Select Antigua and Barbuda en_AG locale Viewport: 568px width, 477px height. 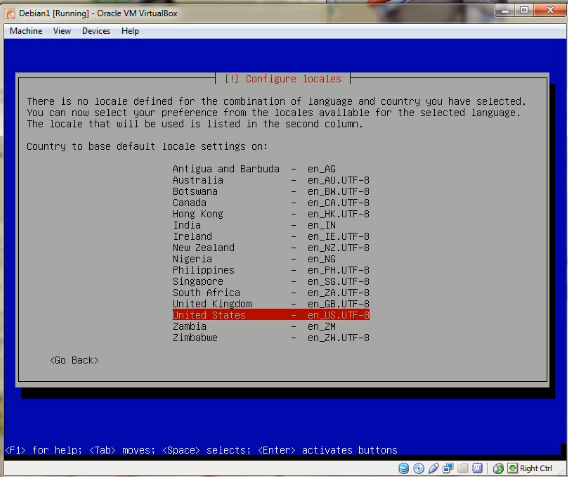coord(271,169)
